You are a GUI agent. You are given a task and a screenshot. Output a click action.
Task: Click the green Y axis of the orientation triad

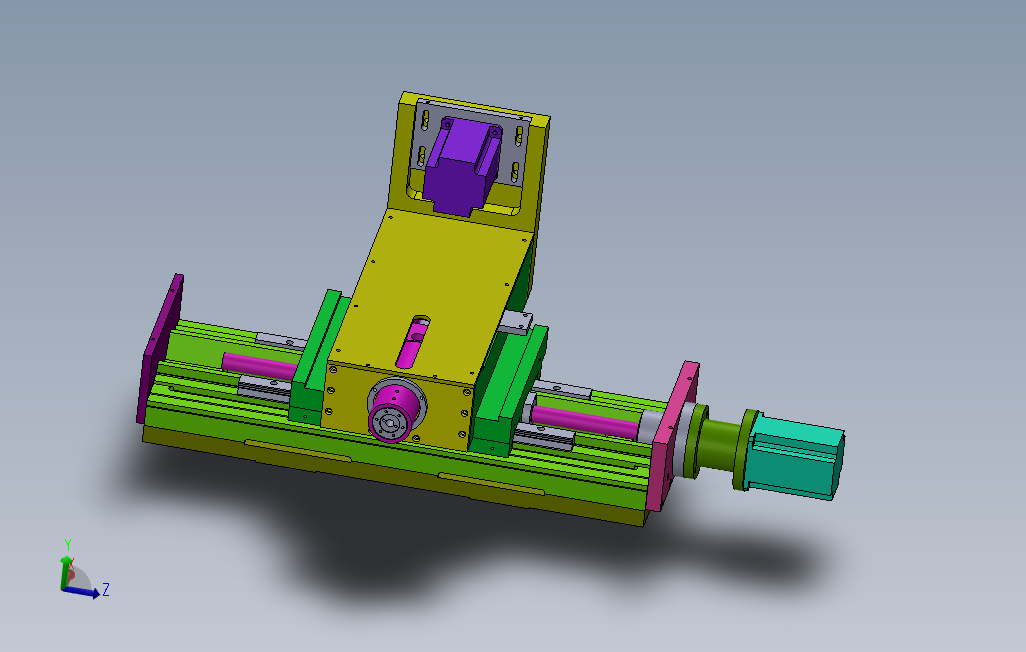point(65,572)
